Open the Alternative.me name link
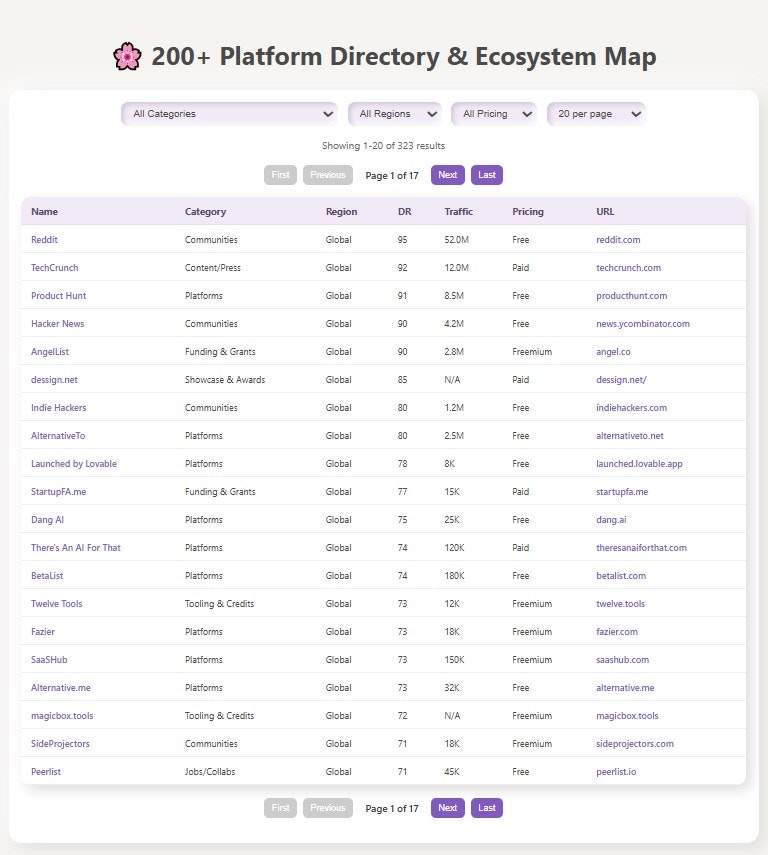 [61, 688]
